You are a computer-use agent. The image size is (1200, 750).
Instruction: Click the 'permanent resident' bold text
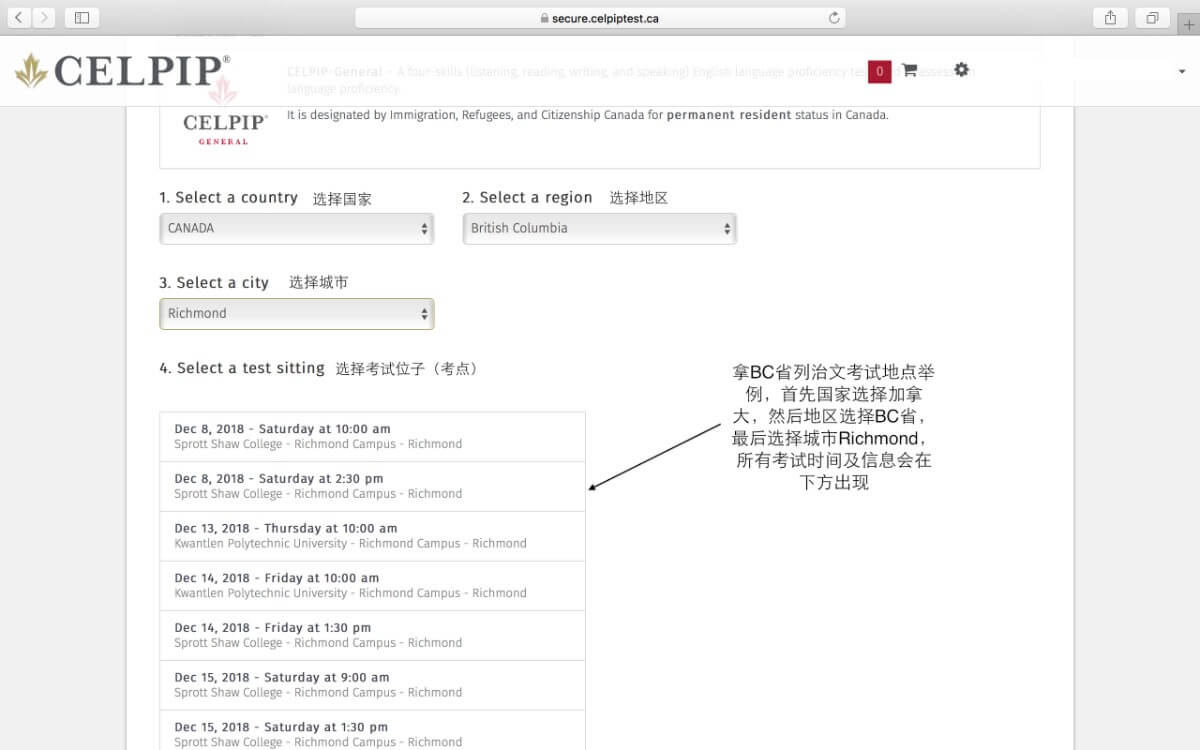[729, 115]
